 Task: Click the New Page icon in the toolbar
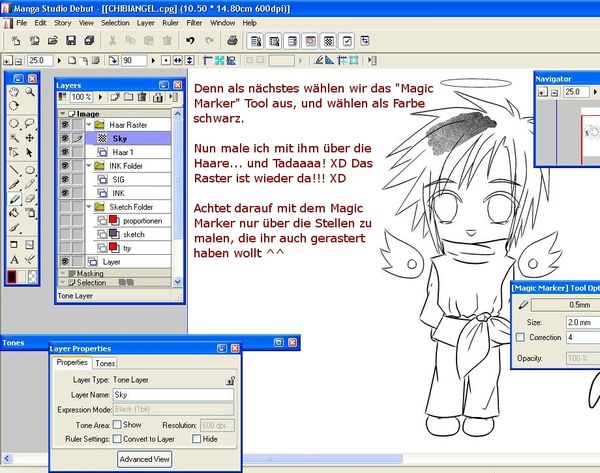[16, 41]
